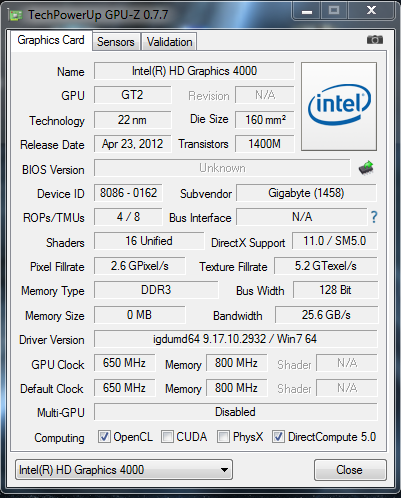Open the Intel HD Graphics 4000 dropdown
The image size is (401, 498).
[124, 470]
